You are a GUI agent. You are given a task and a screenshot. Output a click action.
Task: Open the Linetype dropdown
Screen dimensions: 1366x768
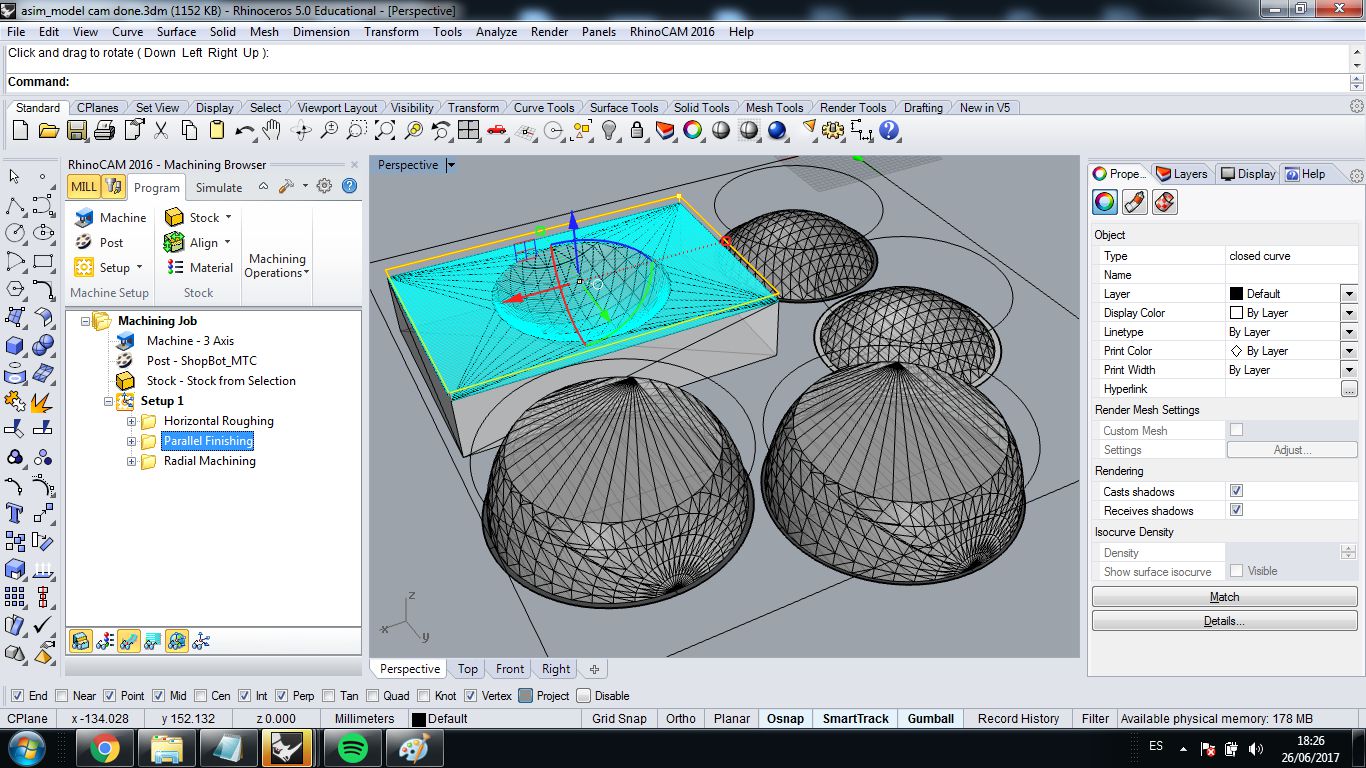pyautogui.click(x=1349, y=332)
